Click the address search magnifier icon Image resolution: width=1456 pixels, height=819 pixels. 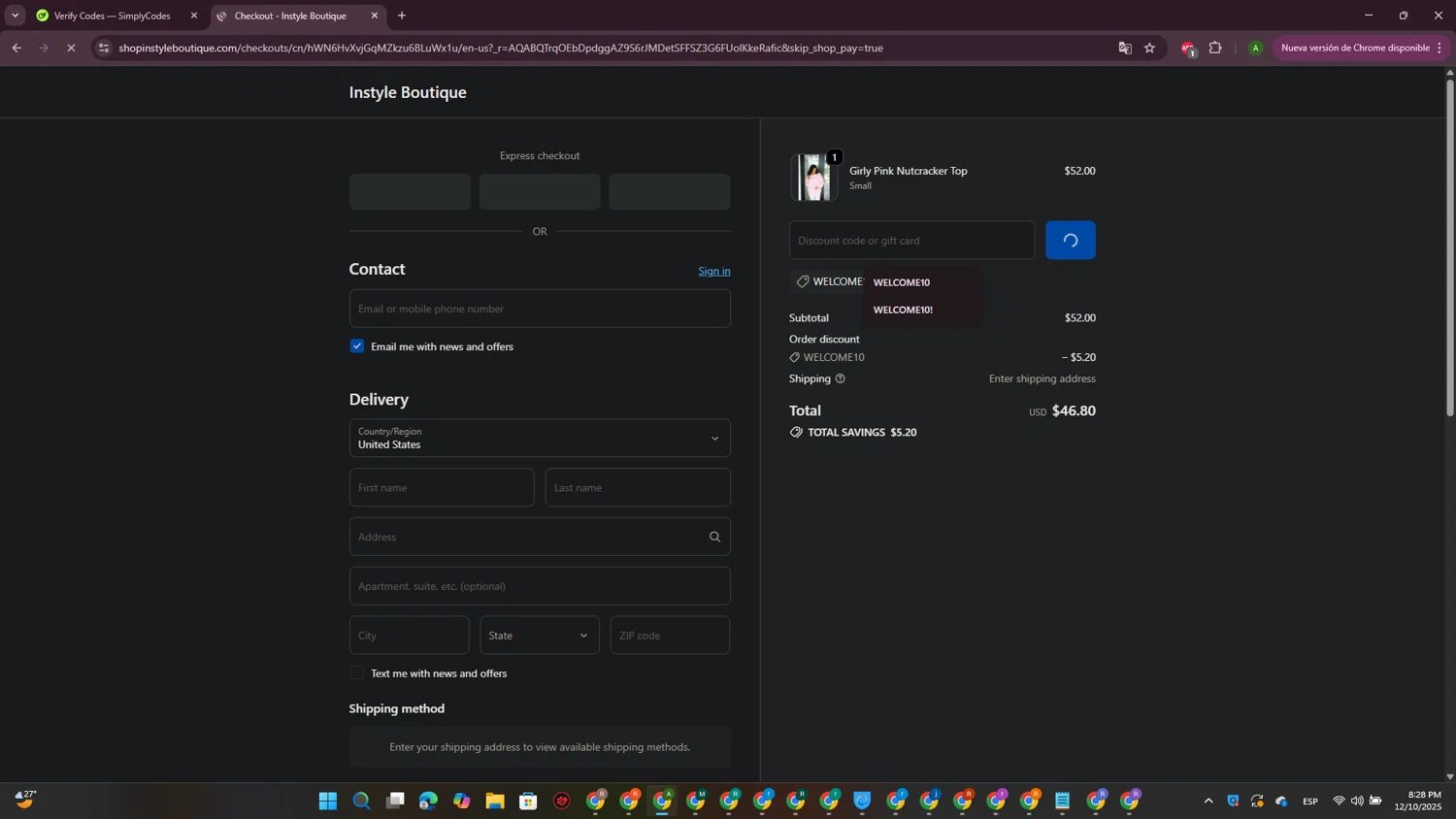pyautogui.click(x=714, y=537)
